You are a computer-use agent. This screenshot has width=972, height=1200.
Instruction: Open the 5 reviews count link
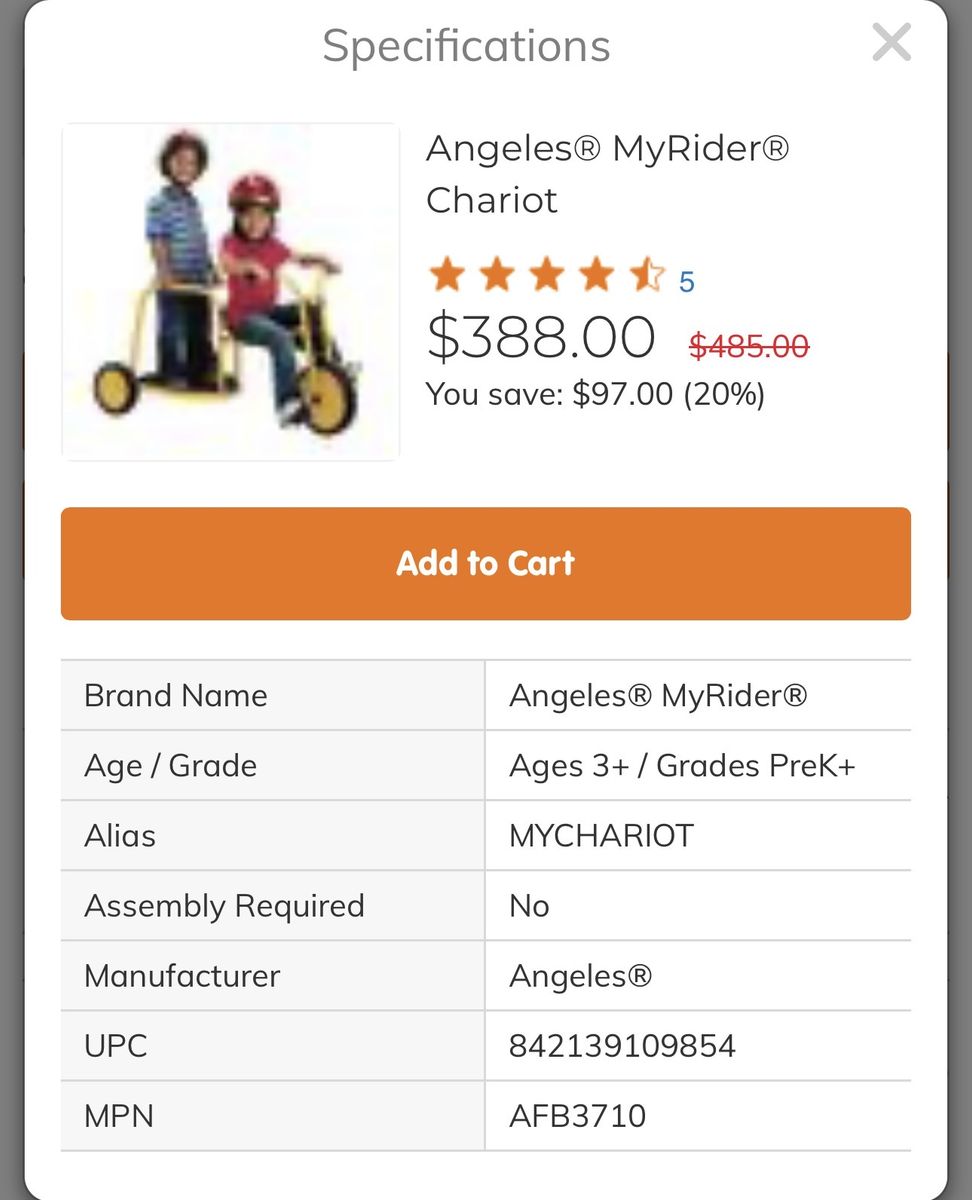click(x=686, y=282)
